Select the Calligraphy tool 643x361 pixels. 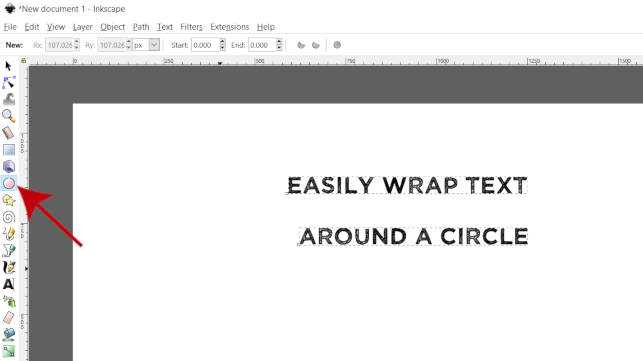click(9, 267)
